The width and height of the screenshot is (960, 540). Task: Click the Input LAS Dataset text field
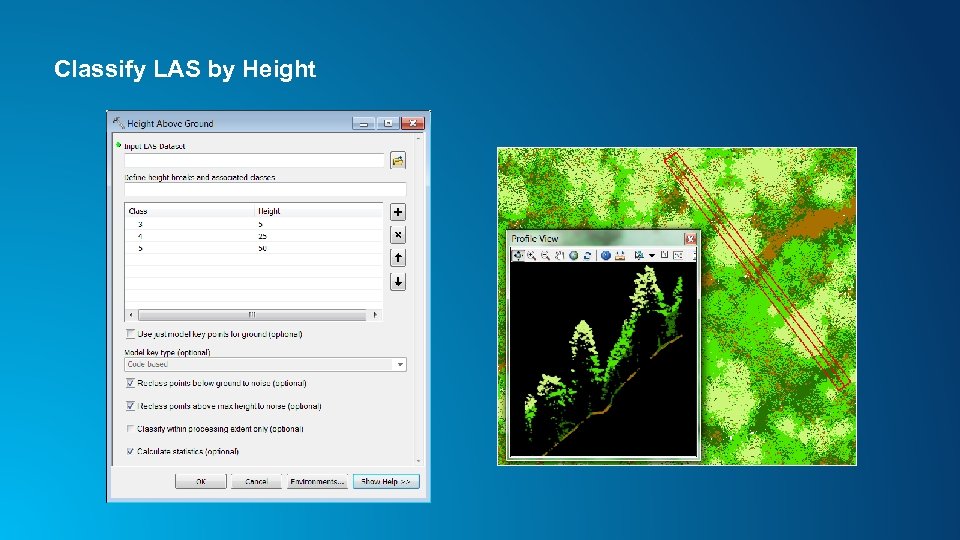click(x=254, y=160)
